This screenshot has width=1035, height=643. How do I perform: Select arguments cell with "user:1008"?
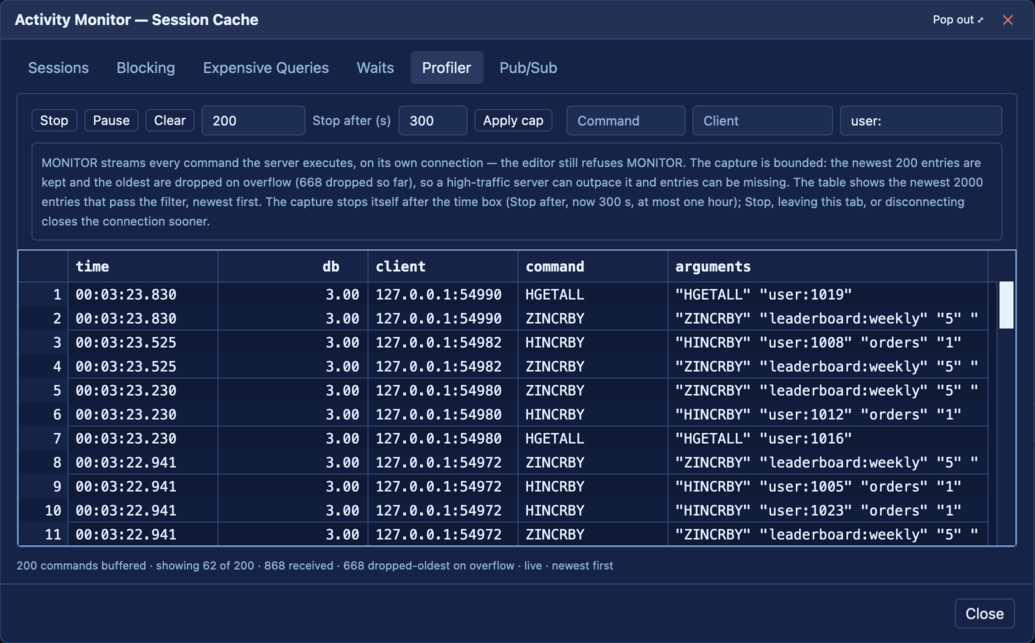click(x=828, y=343)
